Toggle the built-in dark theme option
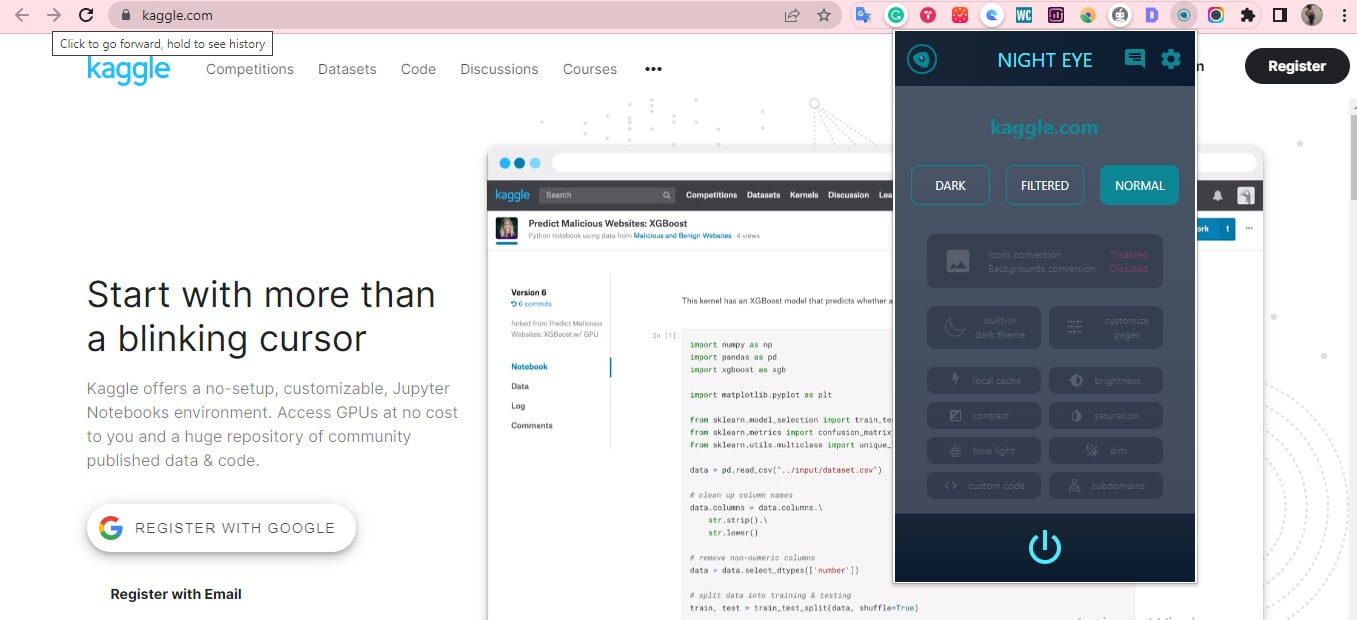Screen dimensions: 1357x620 [x=984, y=328]
